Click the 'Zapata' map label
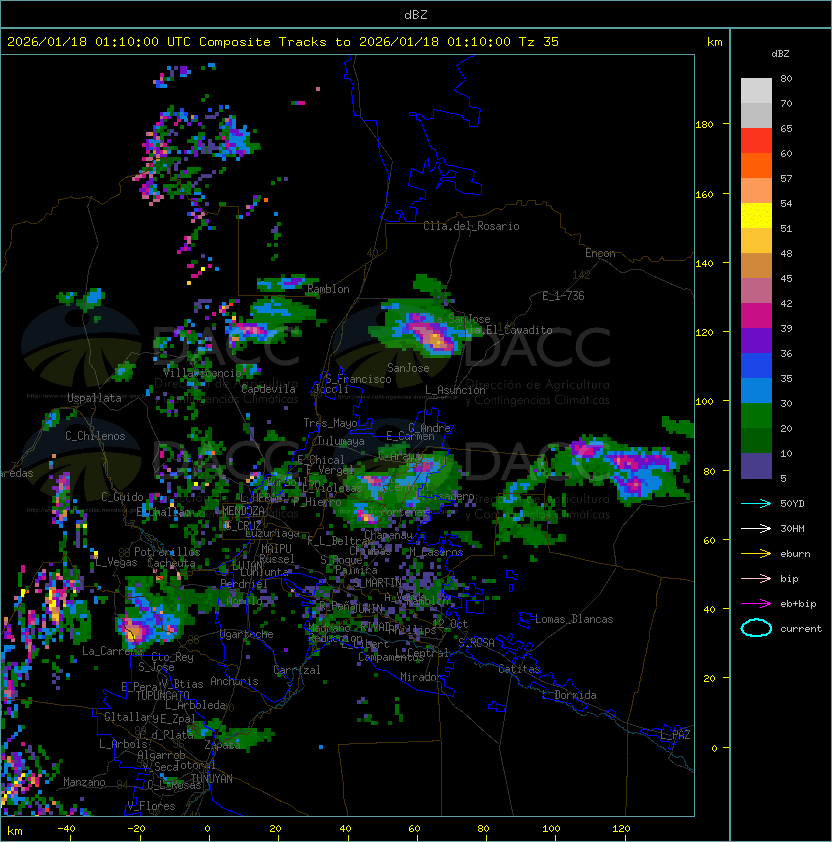Screen dimensions: 832x842 222,745
